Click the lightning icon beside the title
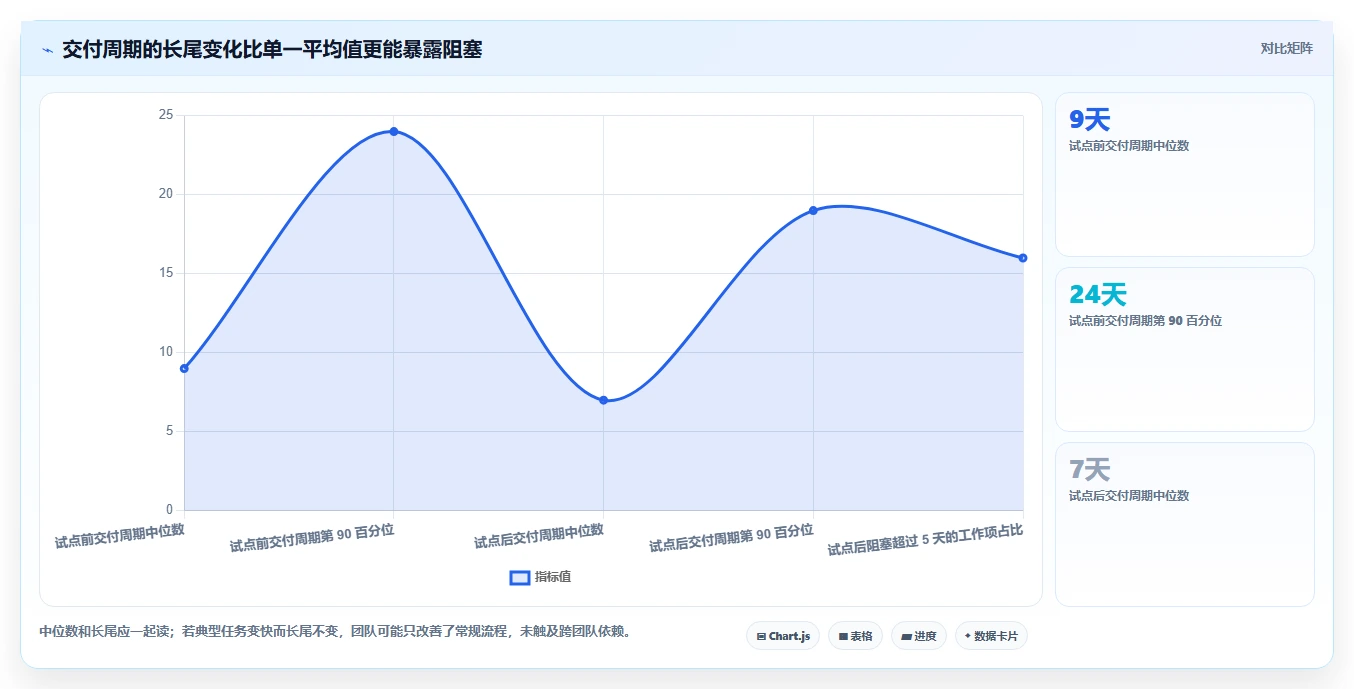1354x689 pixels. [x=48, y=50]
